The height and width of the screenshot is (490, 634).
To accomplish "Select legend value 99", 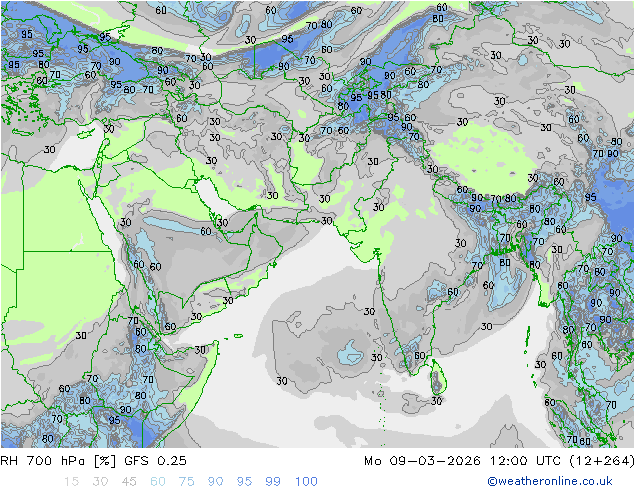I will (x=273, y=482).
